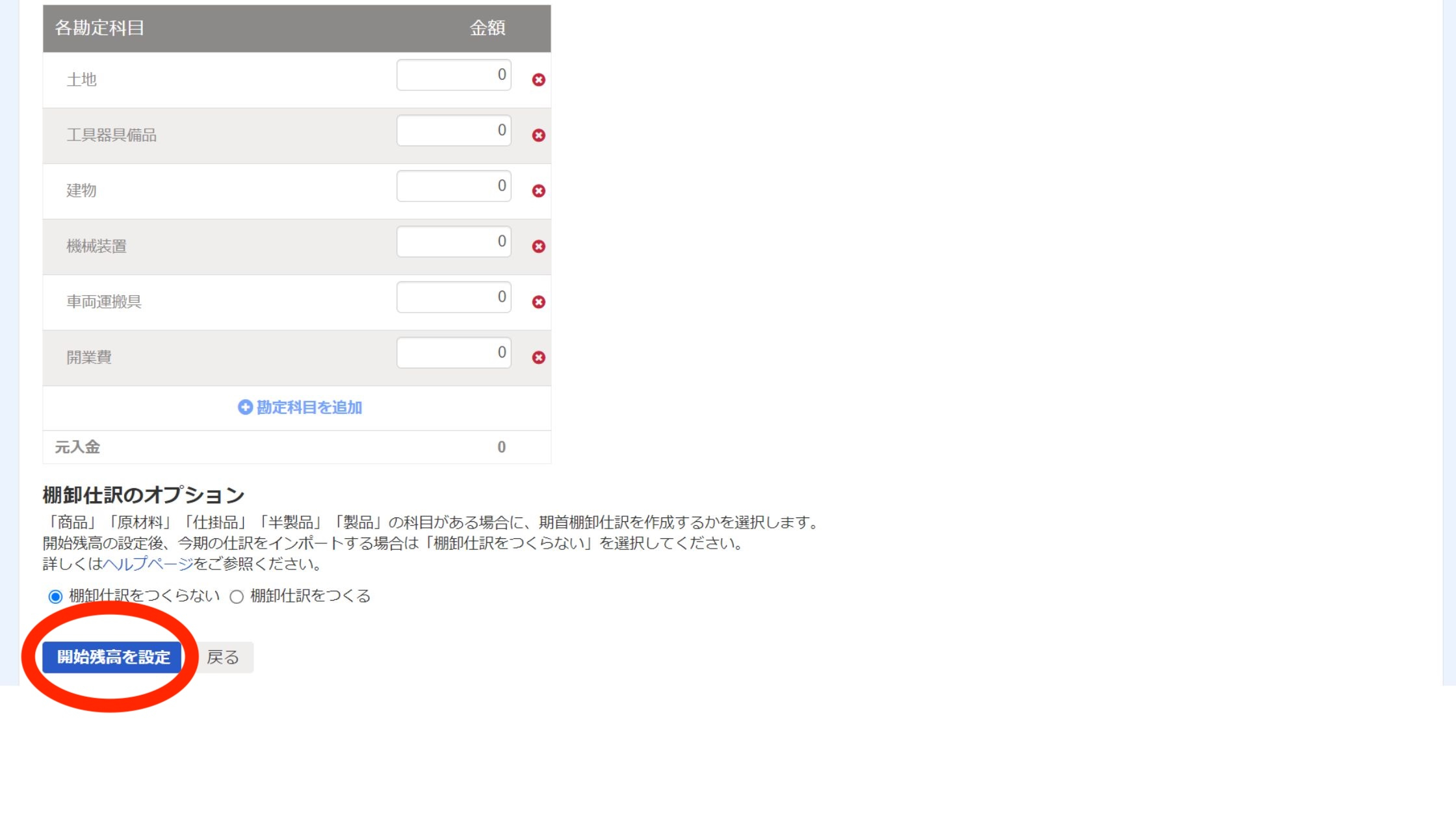
Task: Click the 勘定科目を追加 link text
Action: [x=309, y=407]
